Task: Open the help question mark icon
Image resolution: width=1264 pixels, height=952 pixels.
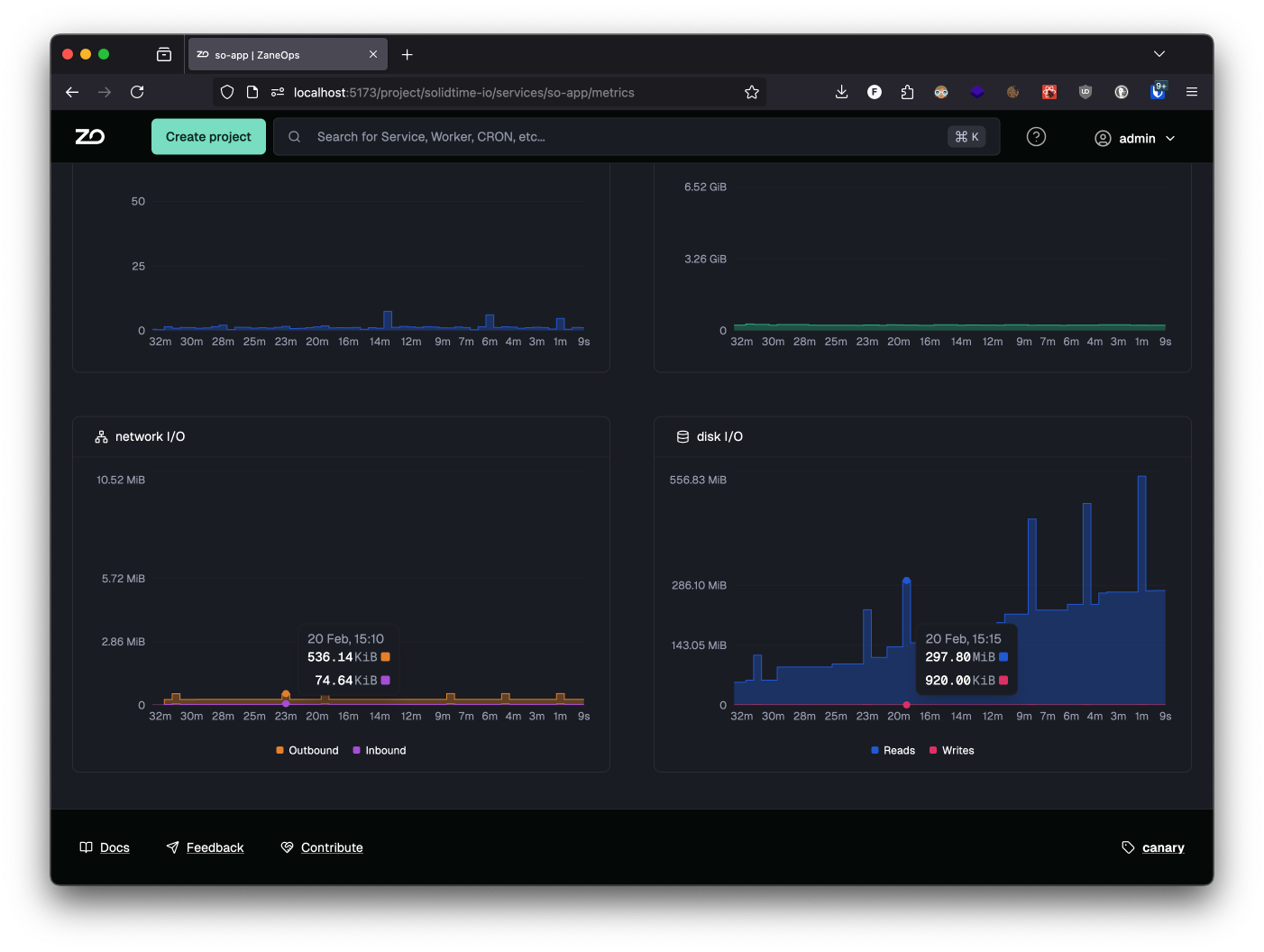Action: (x=1037, y=137)
